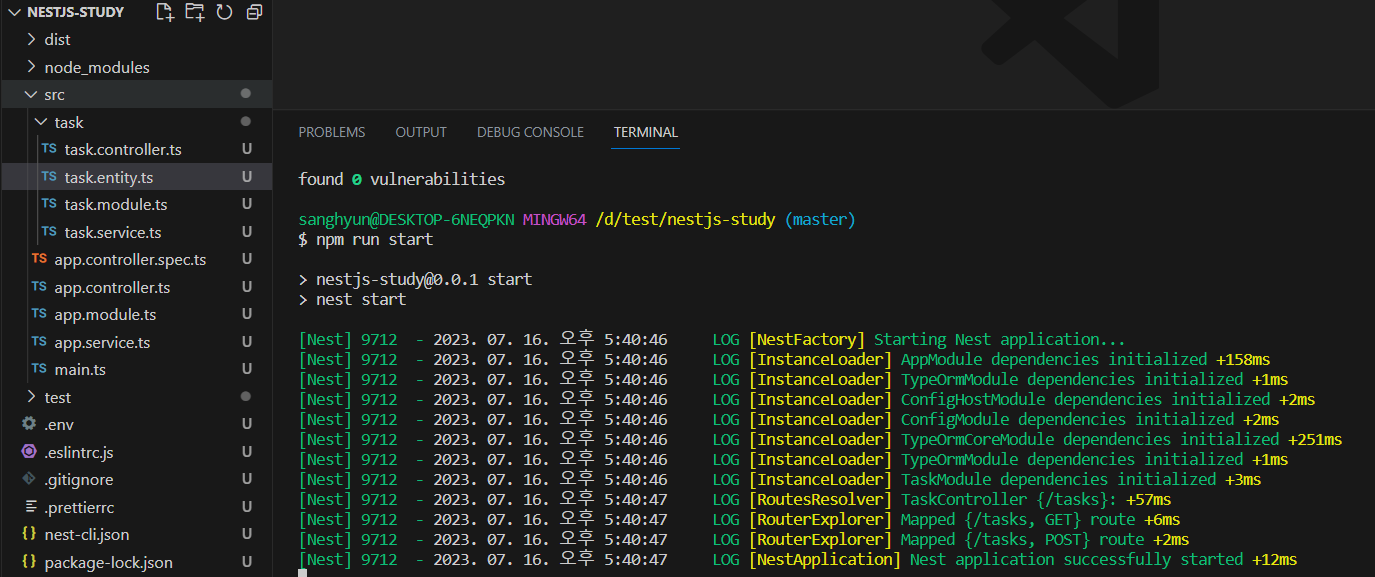Click the ESLint icon of .eslintrc.js
The image size is (1375, 577).
click(x=29, y=452)
